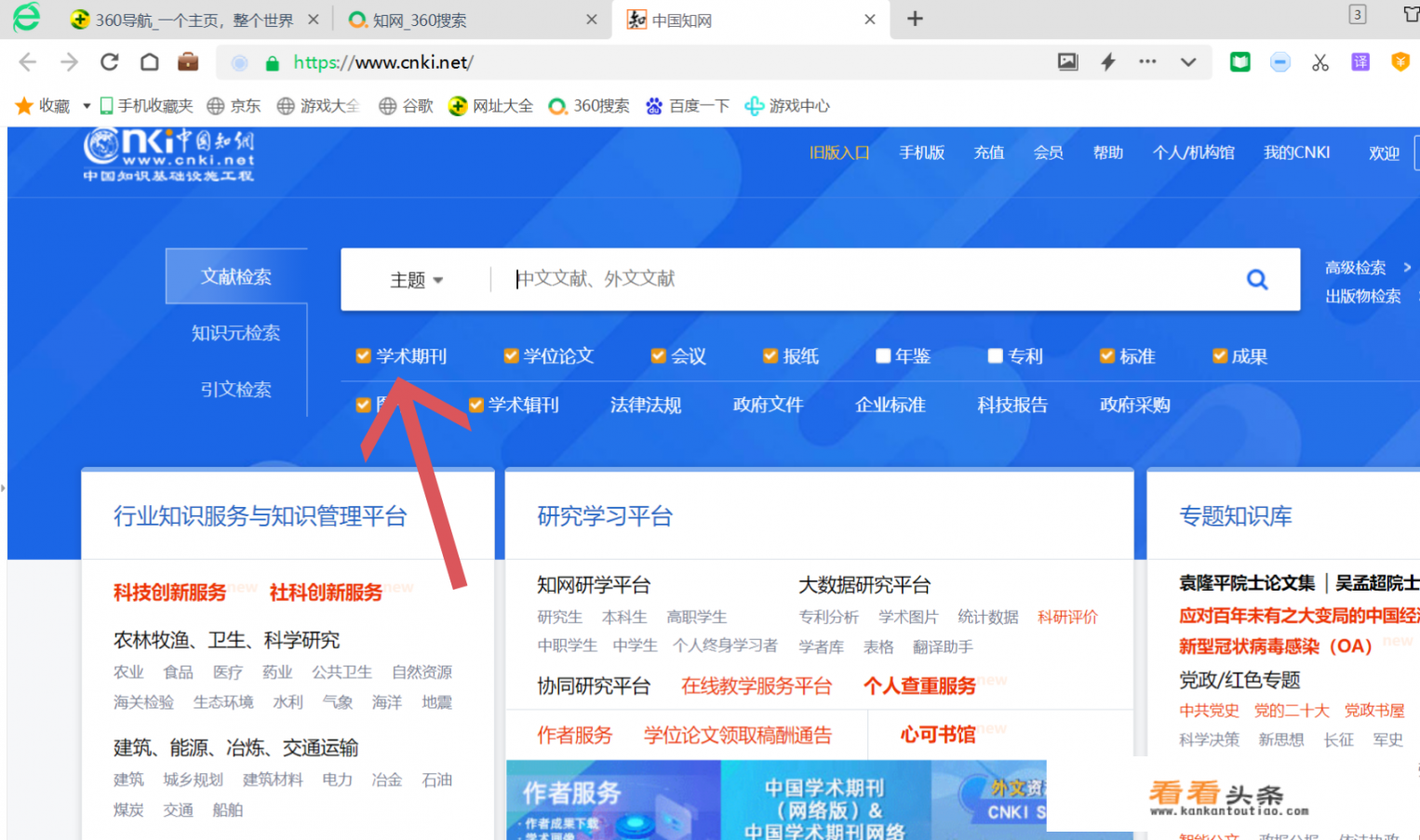Click the green lock security icon
This screenshot has width=1420, height=840.
[x=272, y=63]
